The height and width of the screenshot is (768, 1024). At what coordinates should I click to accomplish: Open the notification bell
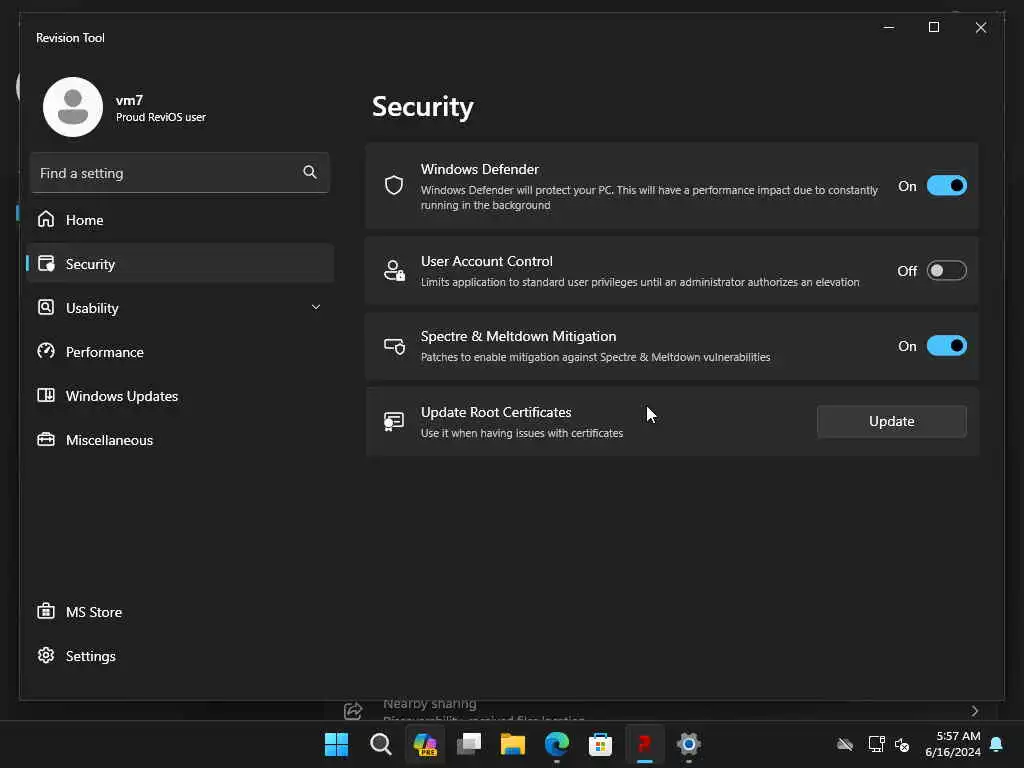click(997, 744)
